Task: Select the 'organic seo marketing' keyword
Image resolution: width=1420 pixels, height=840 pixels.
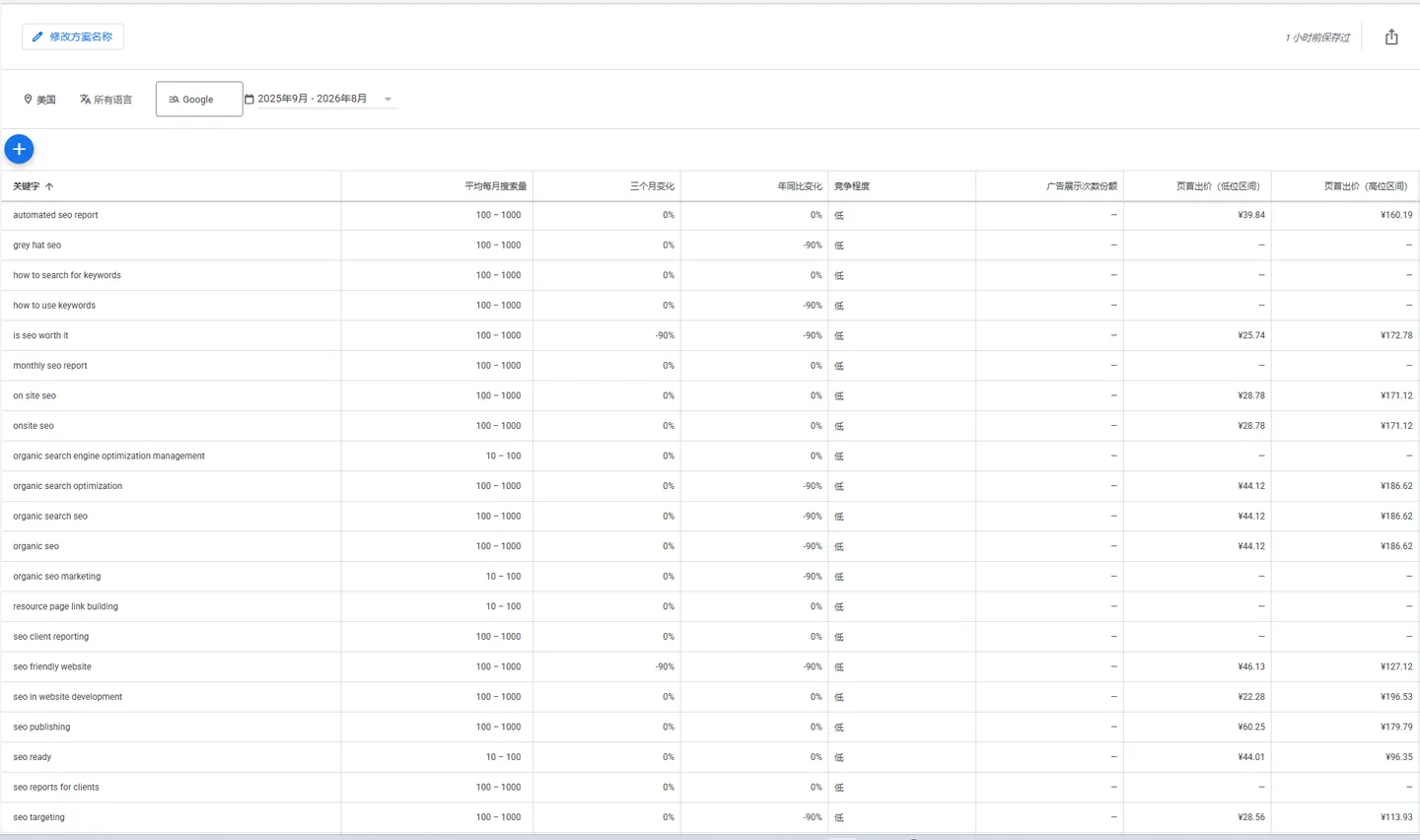Action: point(56,577)
